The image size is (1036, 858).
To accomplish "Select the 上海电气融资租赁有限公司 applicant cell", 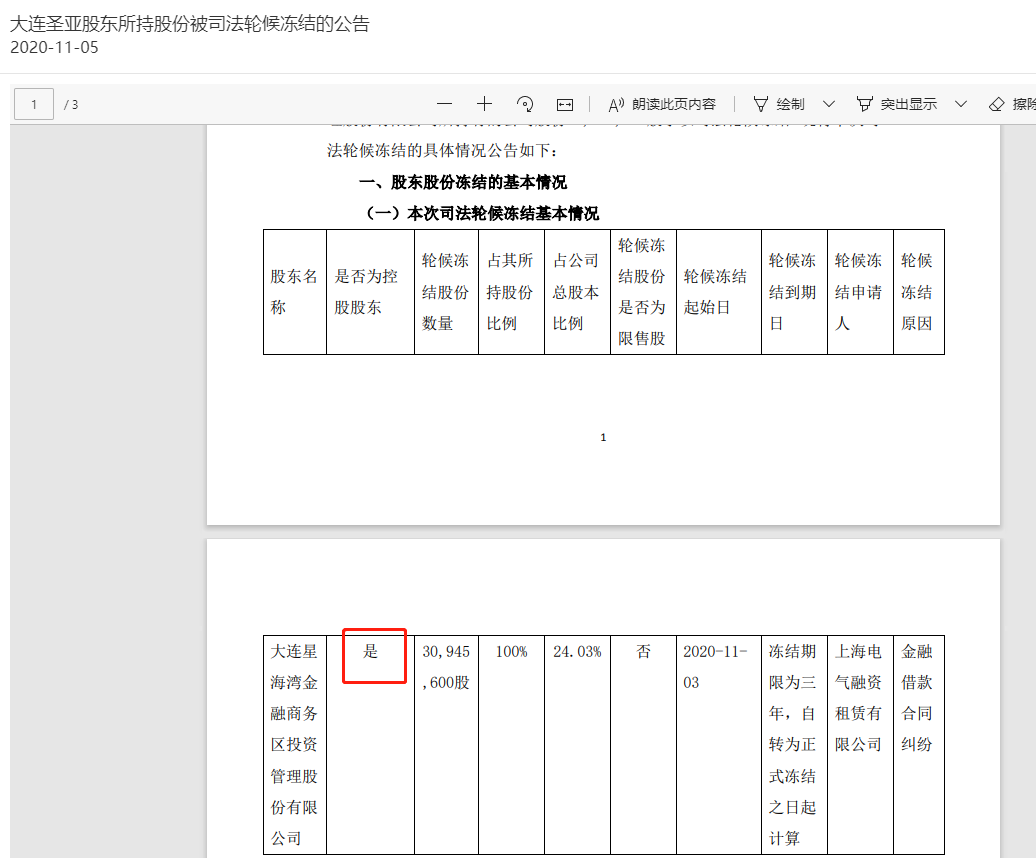I will point(859,698).
